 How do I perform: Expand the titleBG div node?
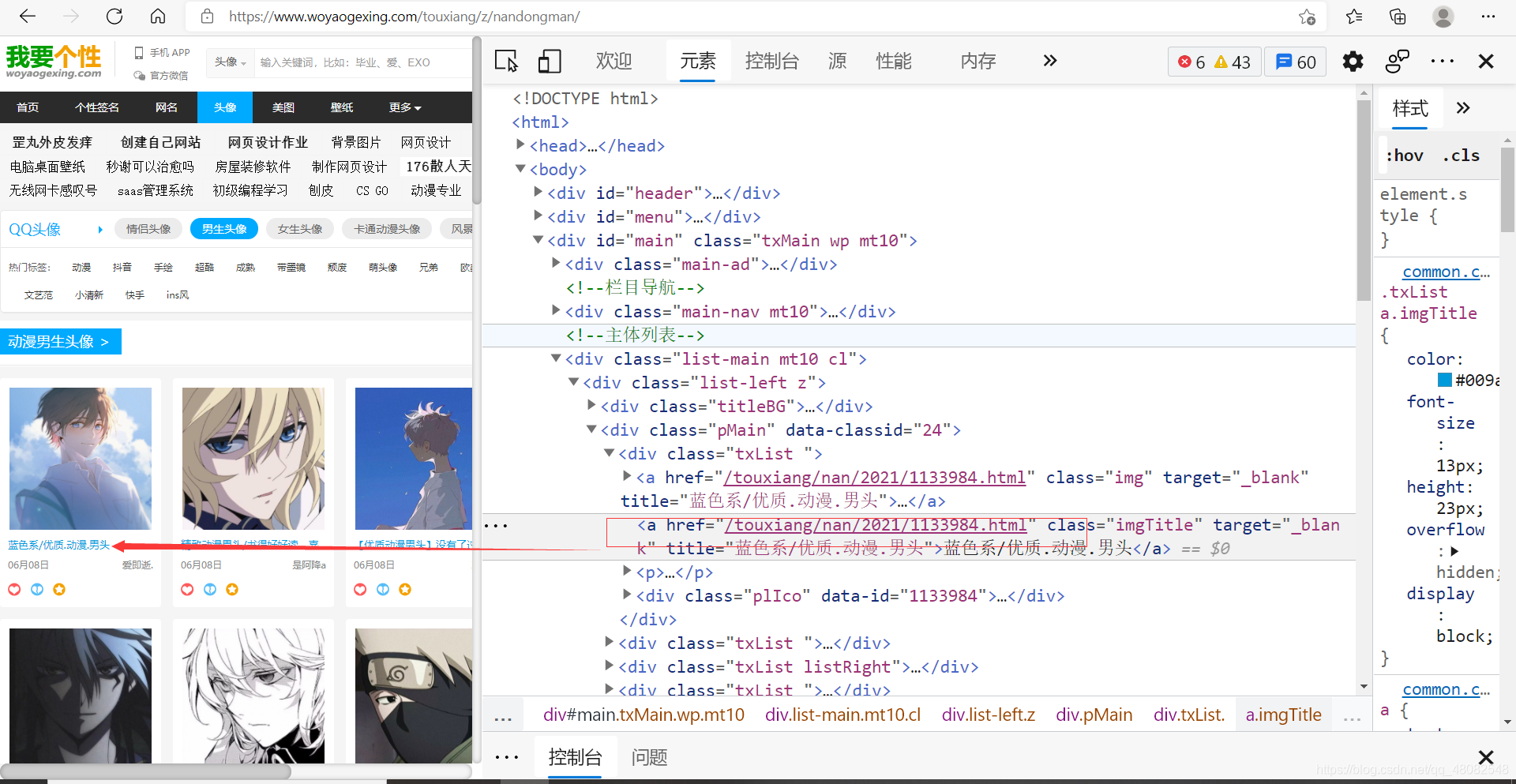pyautogui.click(x=591, y=405)
